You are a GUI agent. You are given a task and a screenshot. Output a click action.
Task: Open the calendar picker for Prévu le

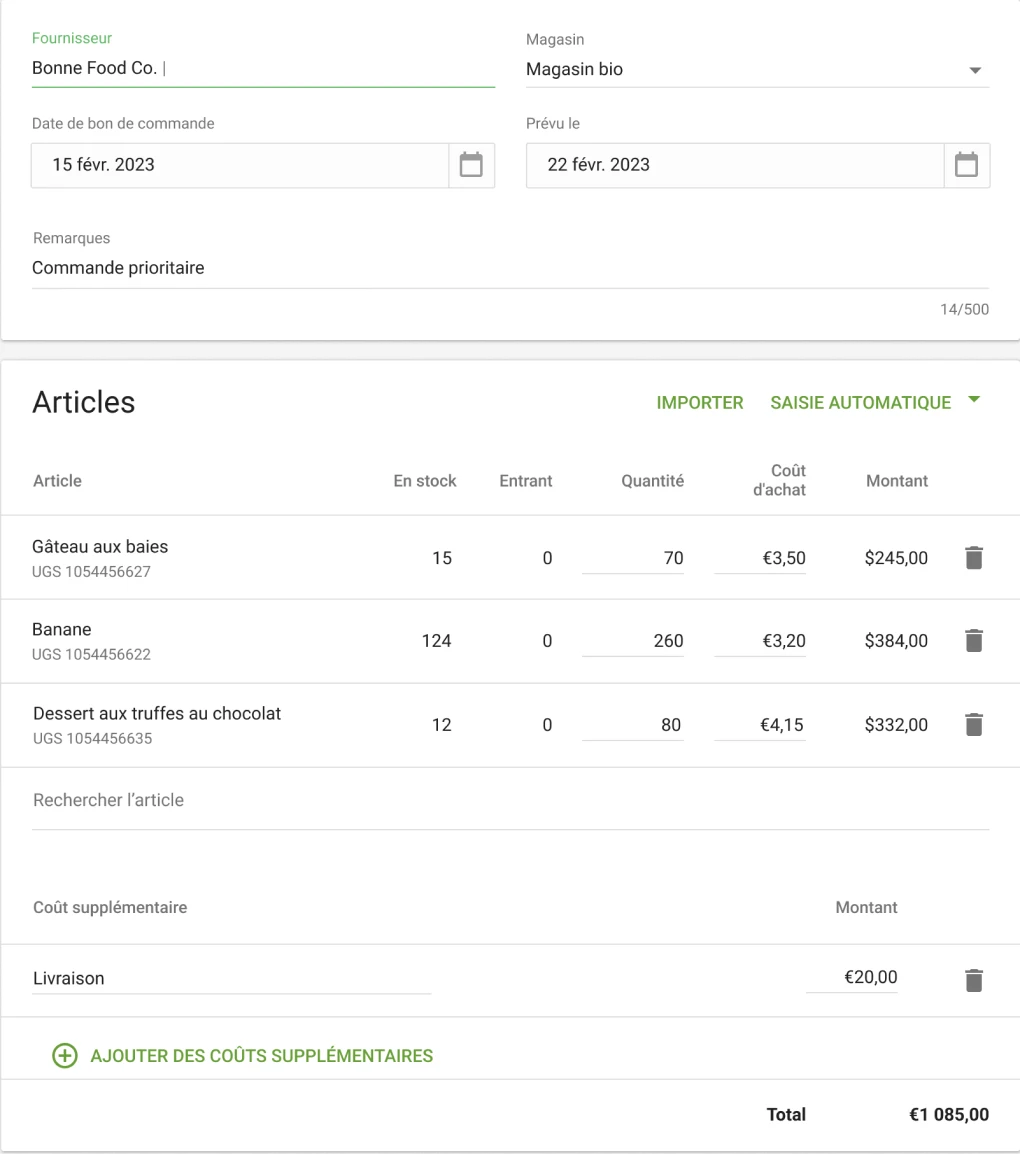pyautogui.click(x=966, y=164)
